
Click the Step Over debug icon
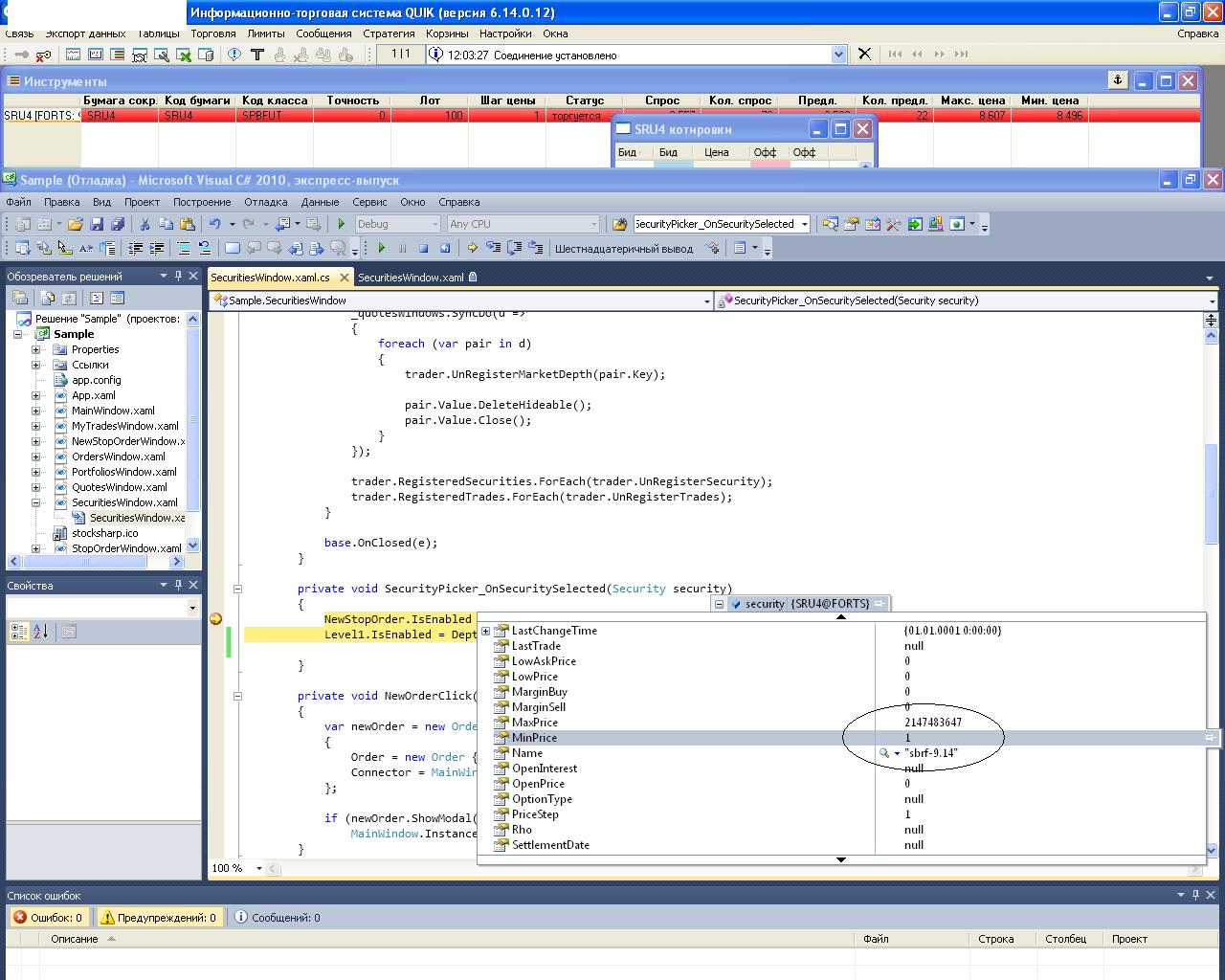pyautogui.click(x=514, y=248)
